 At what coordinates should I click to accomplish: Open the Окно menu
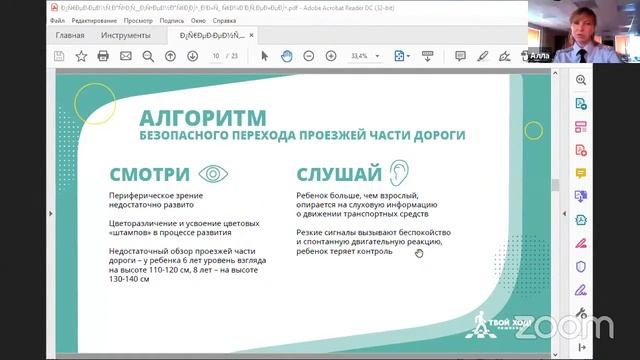198,20
